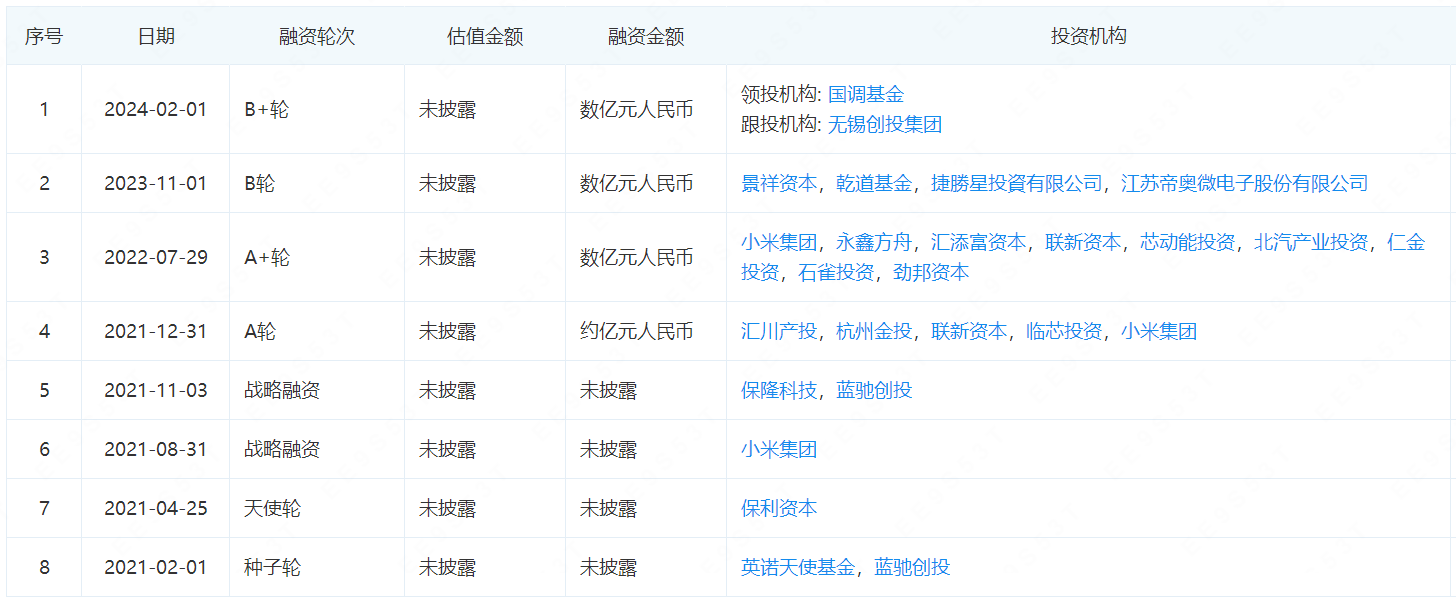Click the 估值金额 column header
This screenshot has width=1456, height=600.
(x=485, y=36)
